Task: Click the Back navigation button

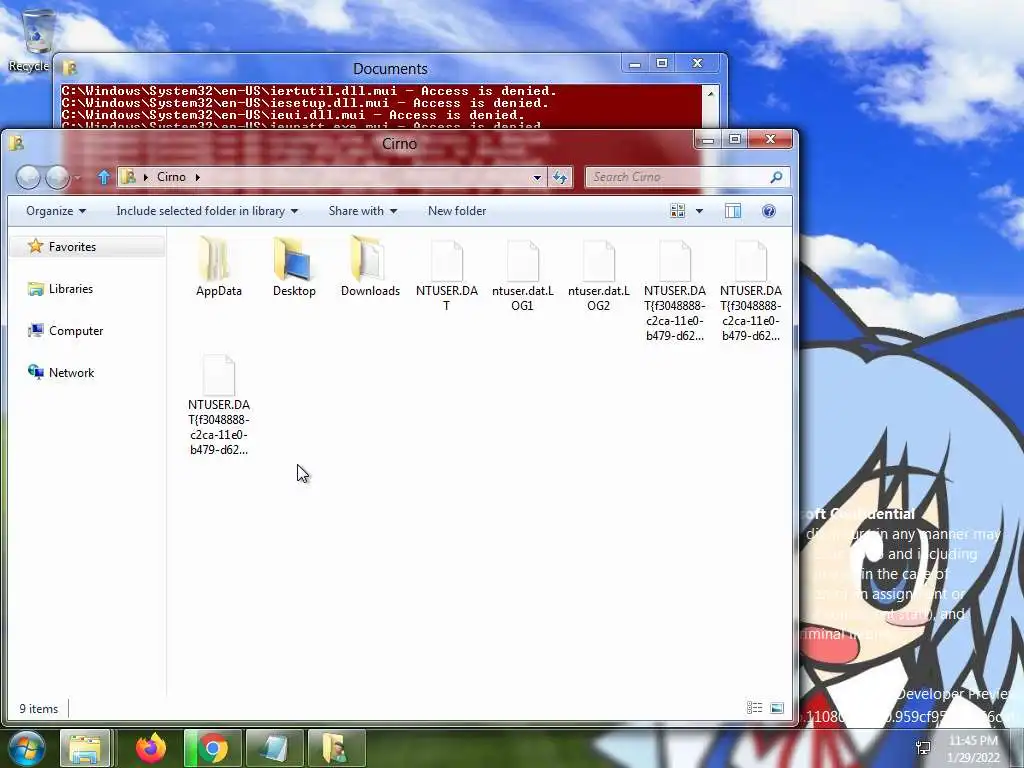Action: point(28,177)
